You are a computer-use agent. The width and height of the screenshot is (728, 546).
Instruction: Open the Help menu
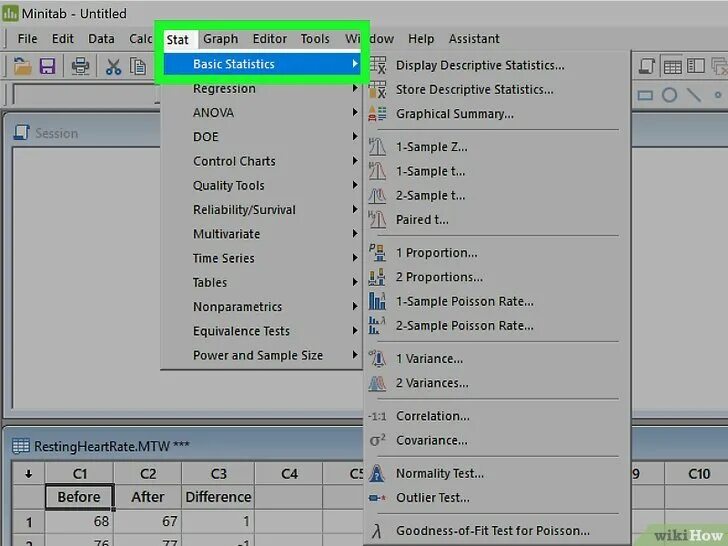click(x=421, y=39)
